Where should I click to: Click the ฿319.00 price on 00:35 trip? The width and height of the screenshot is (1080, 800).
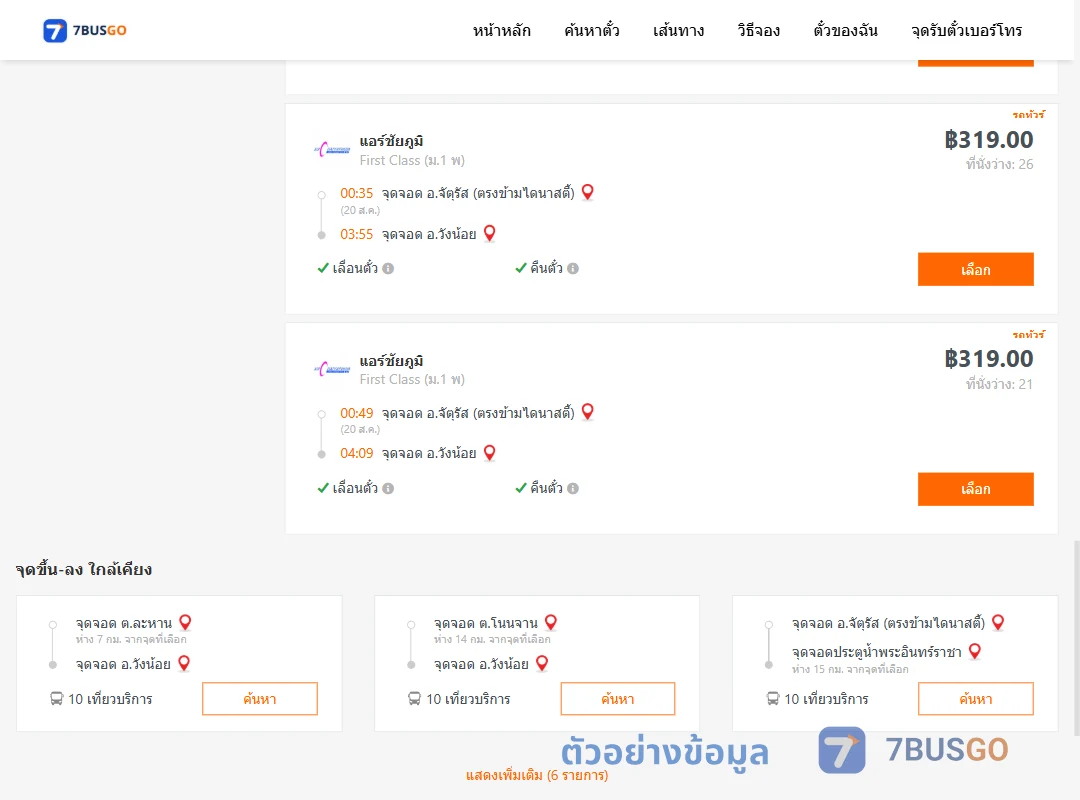[988, 140]
